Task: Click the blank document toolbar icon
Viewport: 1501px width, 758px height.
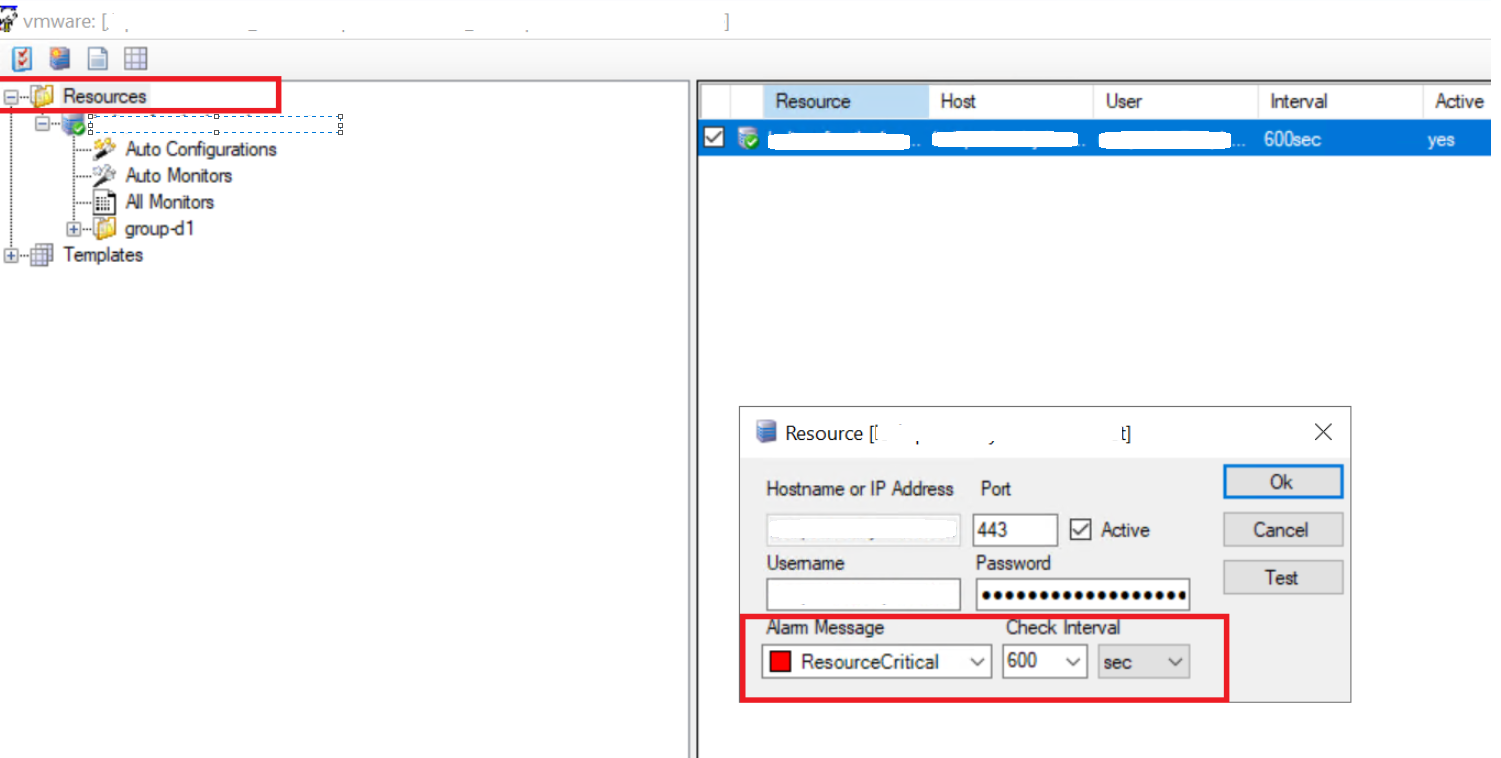Action: tap(98, 58)
